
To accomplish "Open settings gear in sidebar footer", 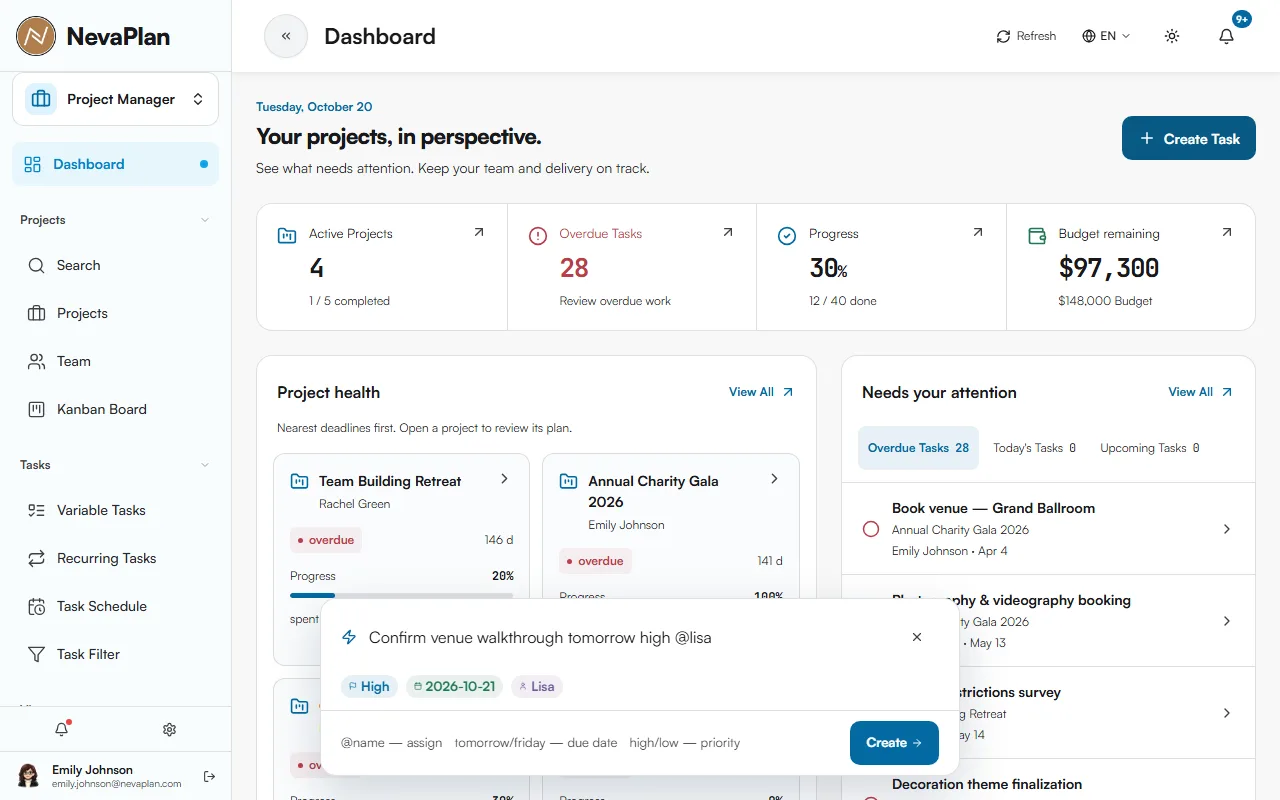I will point(169,729).
